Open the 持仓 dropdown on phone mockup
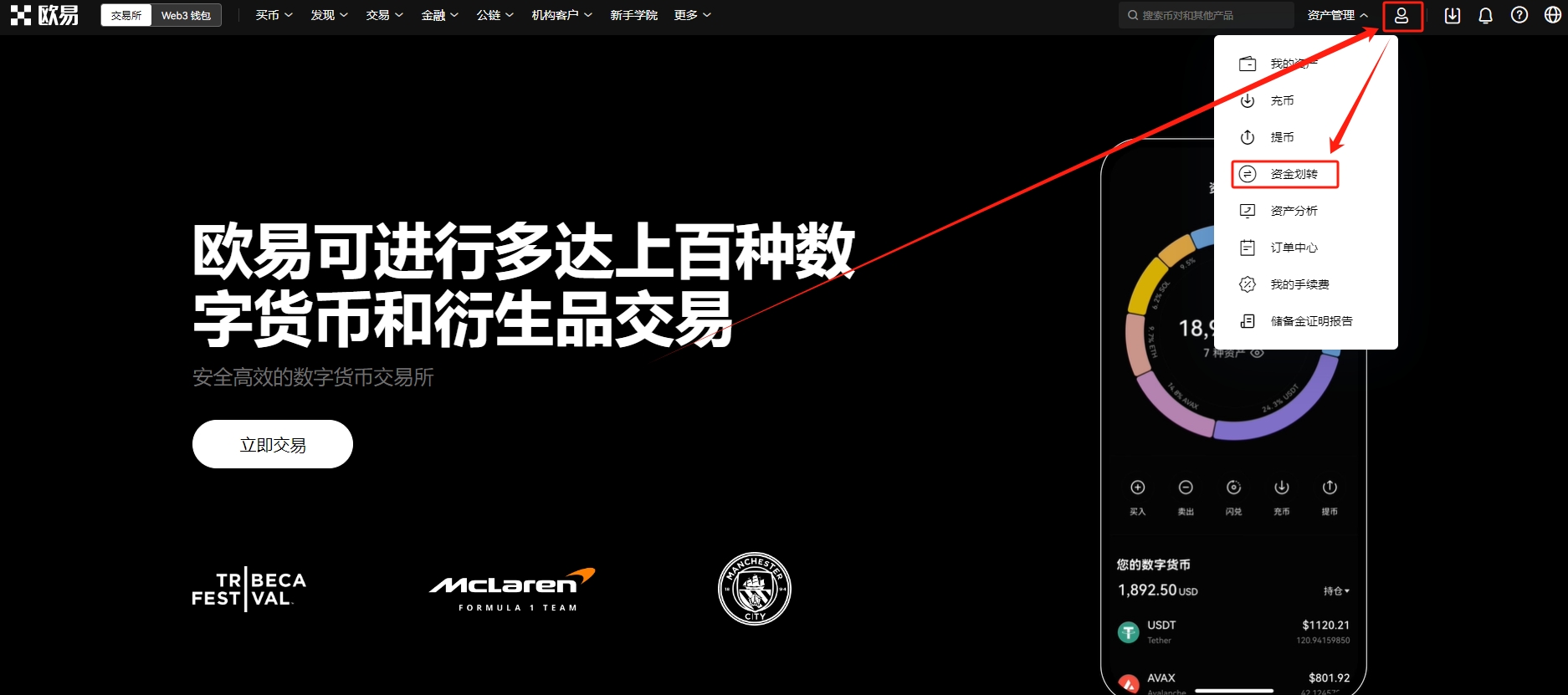Screen dimensions: 1568x695 pos(1336,591)
